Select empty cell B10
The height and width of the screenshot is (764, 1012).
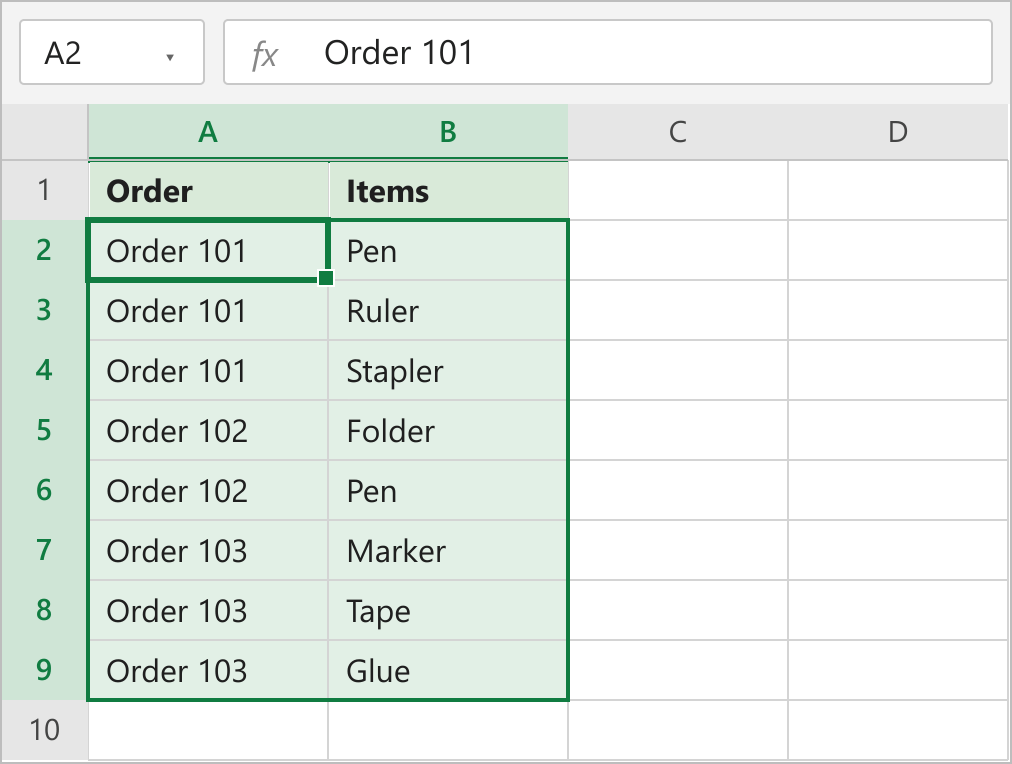tap(448, 730)
